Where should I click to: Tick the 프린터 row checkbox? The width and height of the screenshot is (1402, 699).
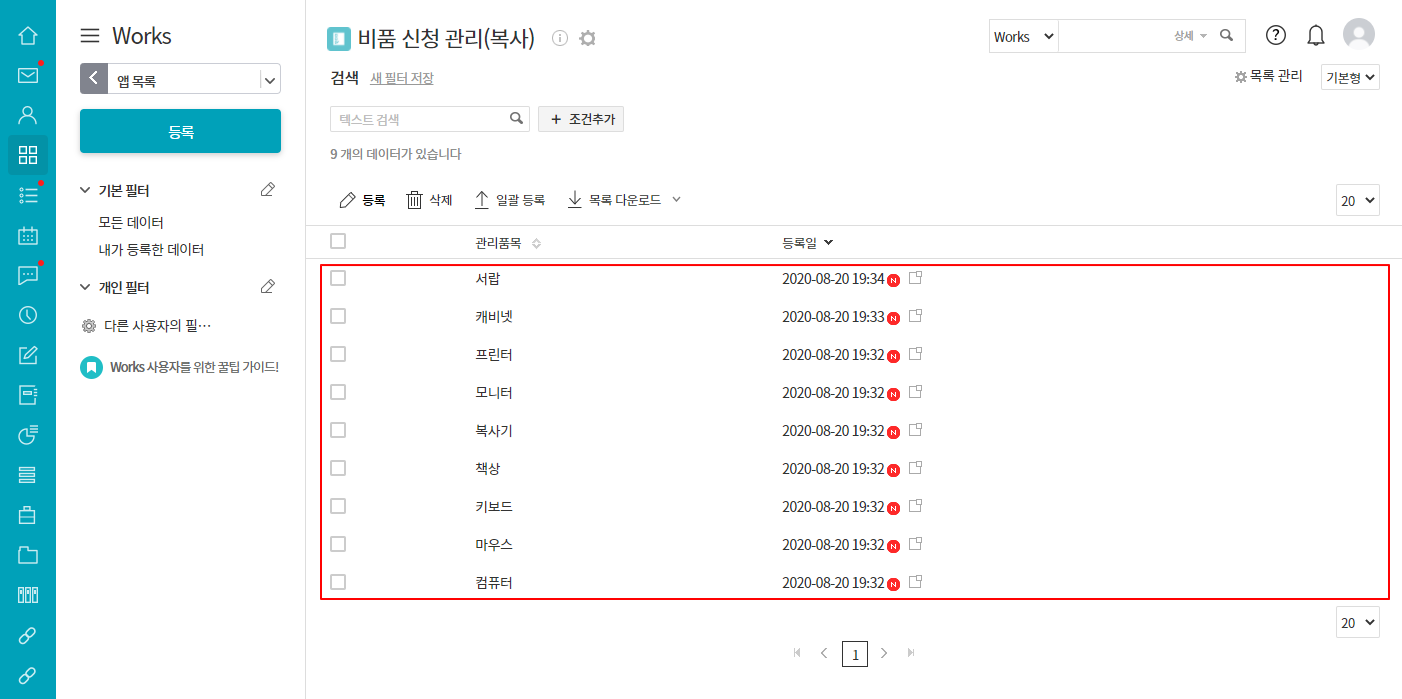click(338, 354)
